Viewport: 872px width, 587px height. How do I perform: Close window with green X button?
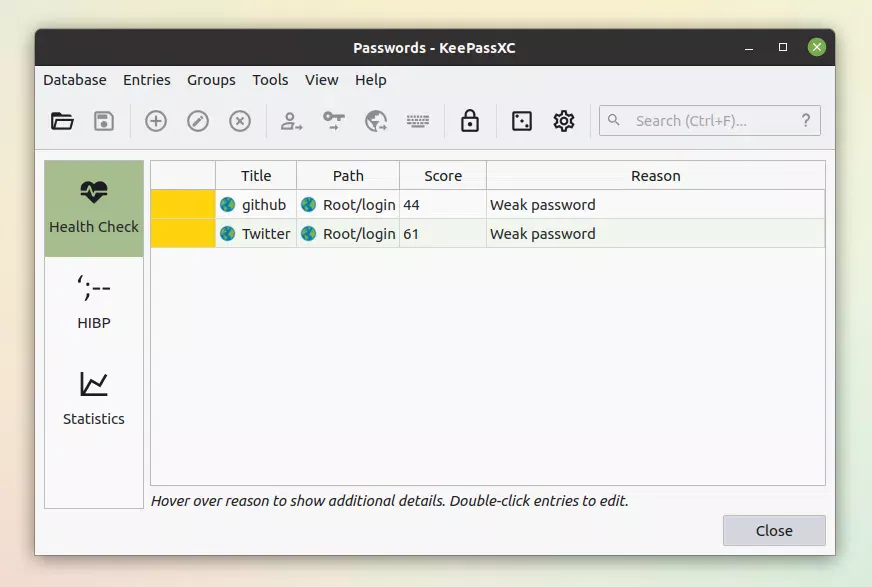(816, 47)
